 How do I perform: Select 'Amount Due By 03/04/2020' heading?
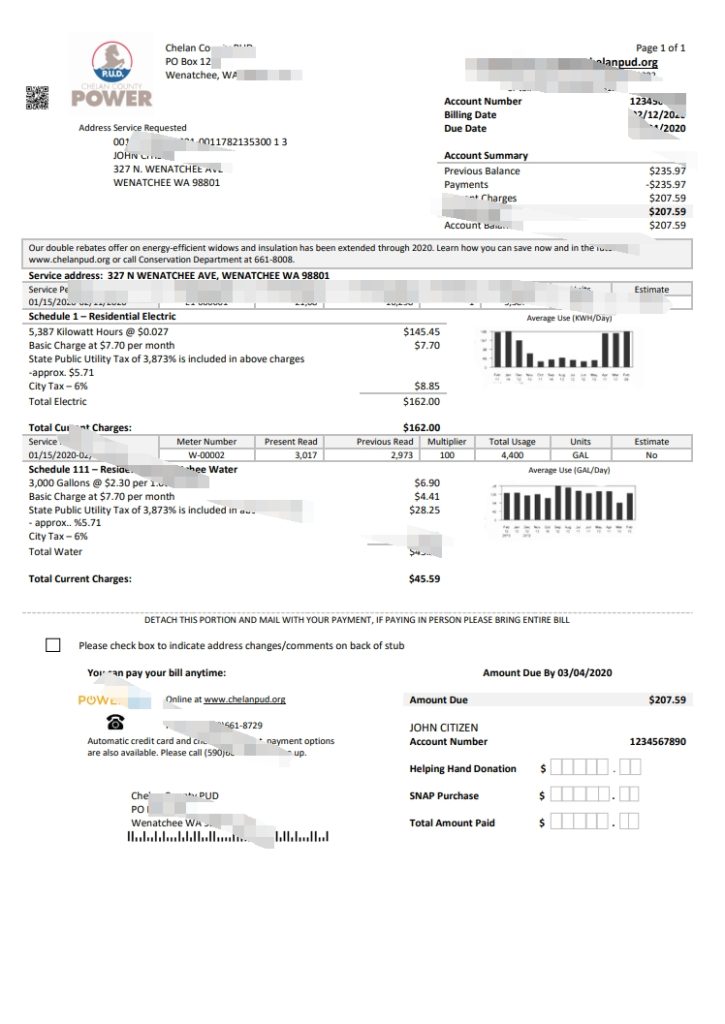547,673
